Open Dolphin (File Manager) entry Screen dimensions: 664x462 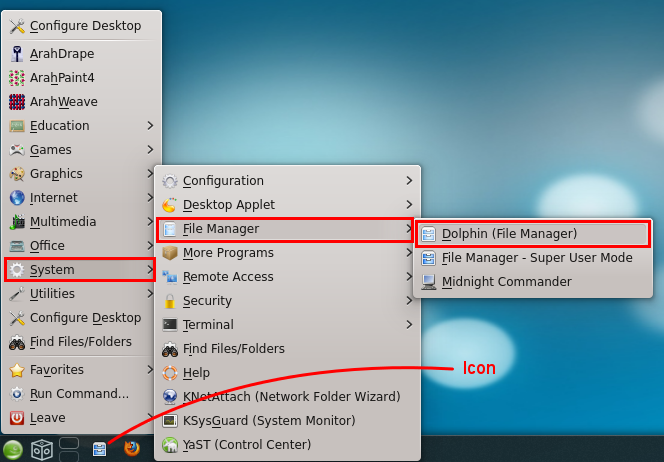coord(533,234)
